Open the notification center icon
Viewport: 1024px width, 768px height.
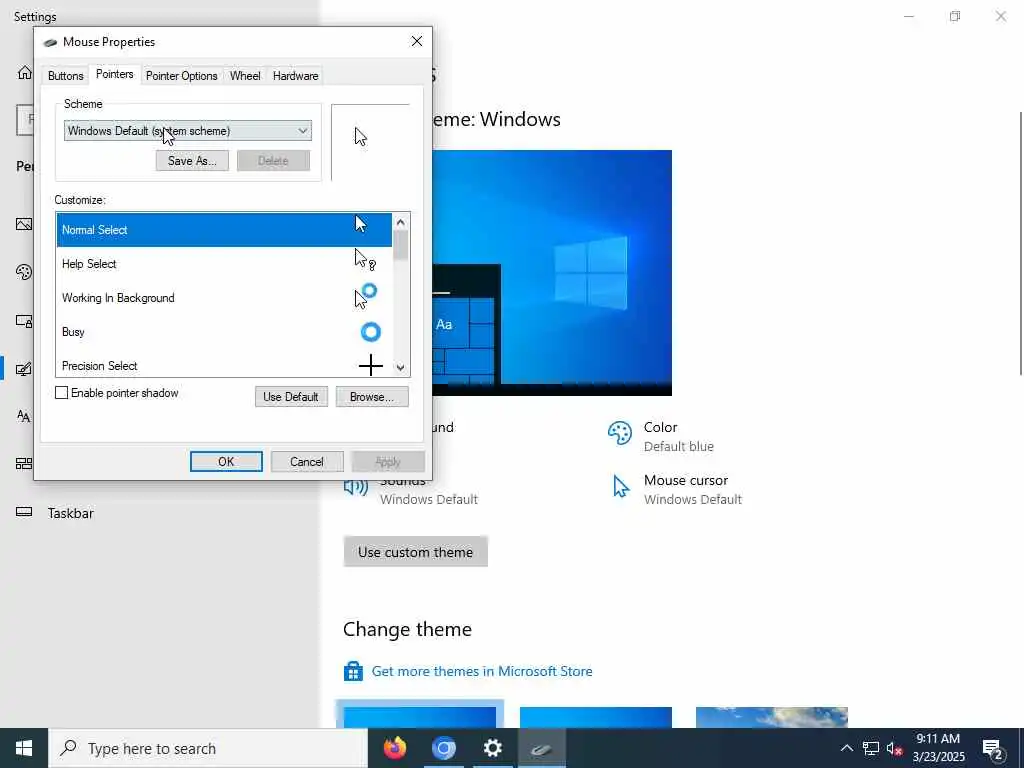coord(993,749)
